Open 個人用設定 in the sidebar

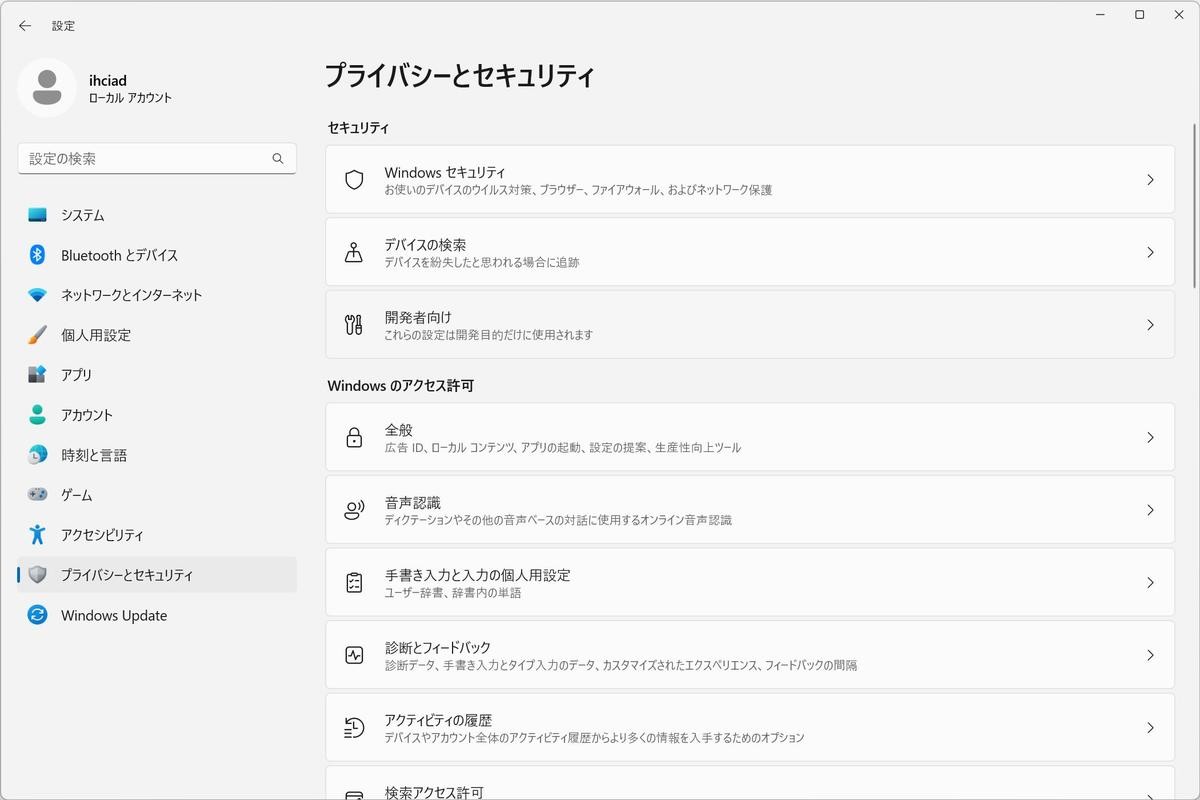(157, 335)
